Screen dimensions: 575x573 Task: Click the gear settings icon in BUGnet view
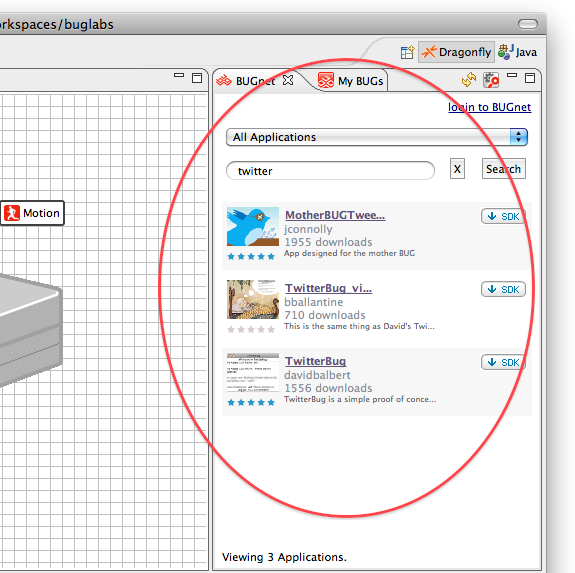[491, 80]
